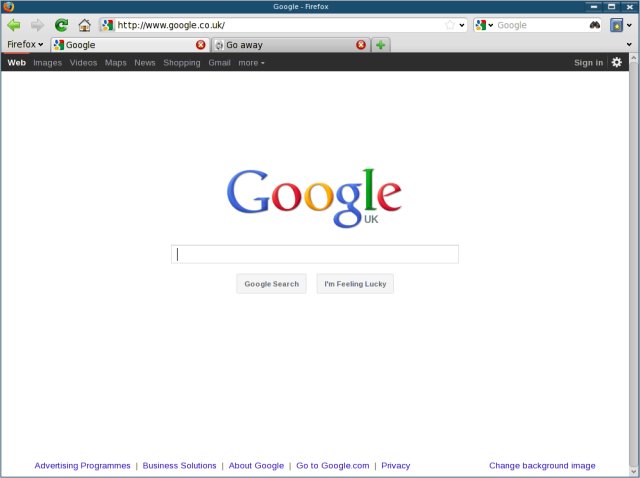This screenshot has width=640, height=478.
Task: Open Images in the Google bar
Action: [x=47, y=62]
